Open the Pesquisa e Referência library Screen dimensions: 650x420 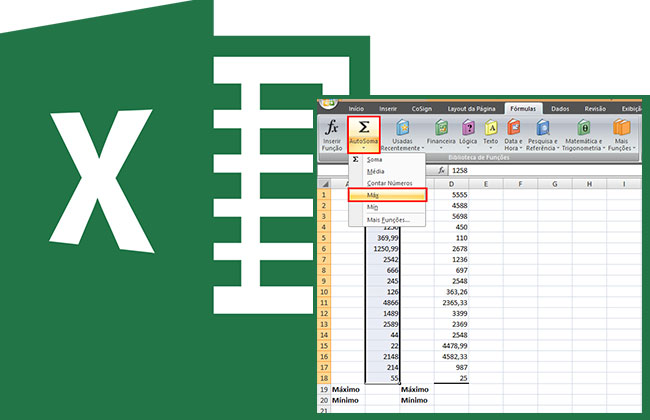coord(543,135)
